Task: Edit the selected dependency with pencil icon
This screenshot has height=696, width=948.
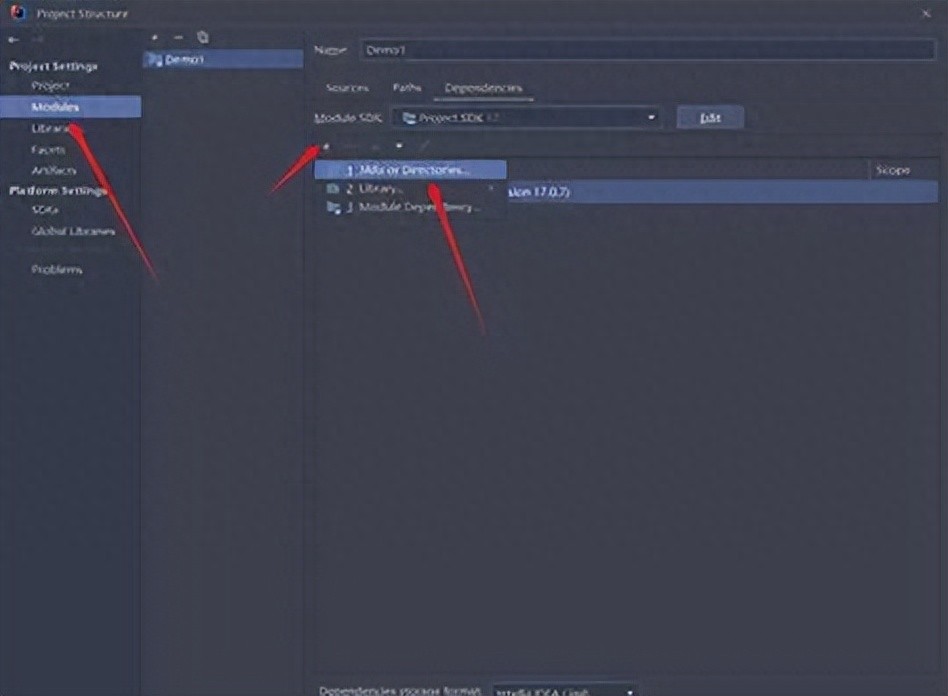Action: [x=424, y=146]
